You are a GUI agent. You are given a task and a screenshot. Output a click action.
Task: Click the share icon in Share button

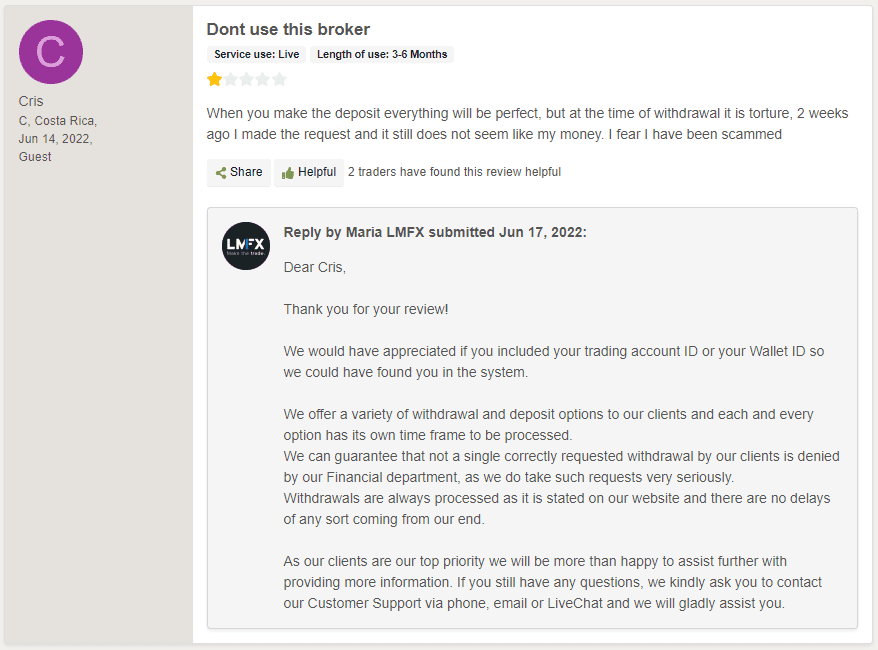click(221, 173)
